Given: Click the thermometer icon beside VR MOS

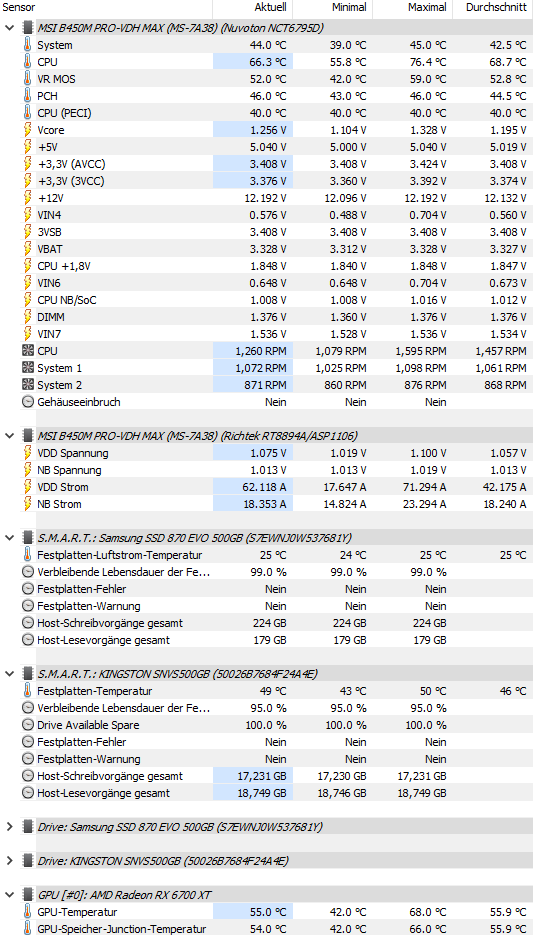Looking at the screenshot, I should [27, 79].
